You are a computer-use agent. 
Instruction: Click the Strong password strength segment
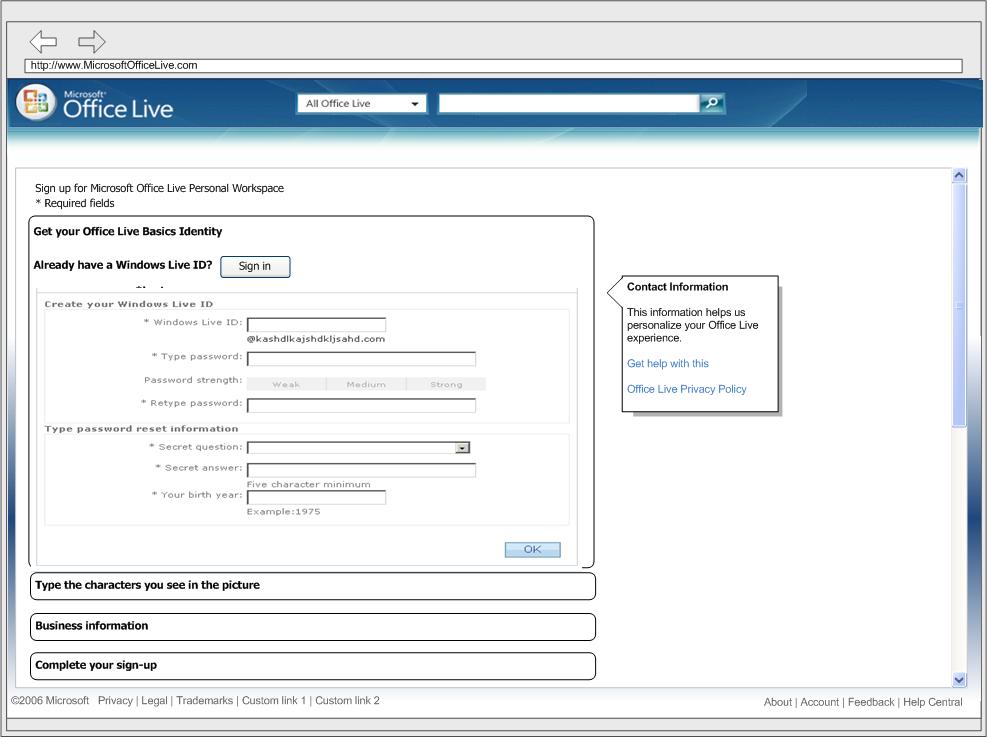pyautogui.click(x=446, y=385)
